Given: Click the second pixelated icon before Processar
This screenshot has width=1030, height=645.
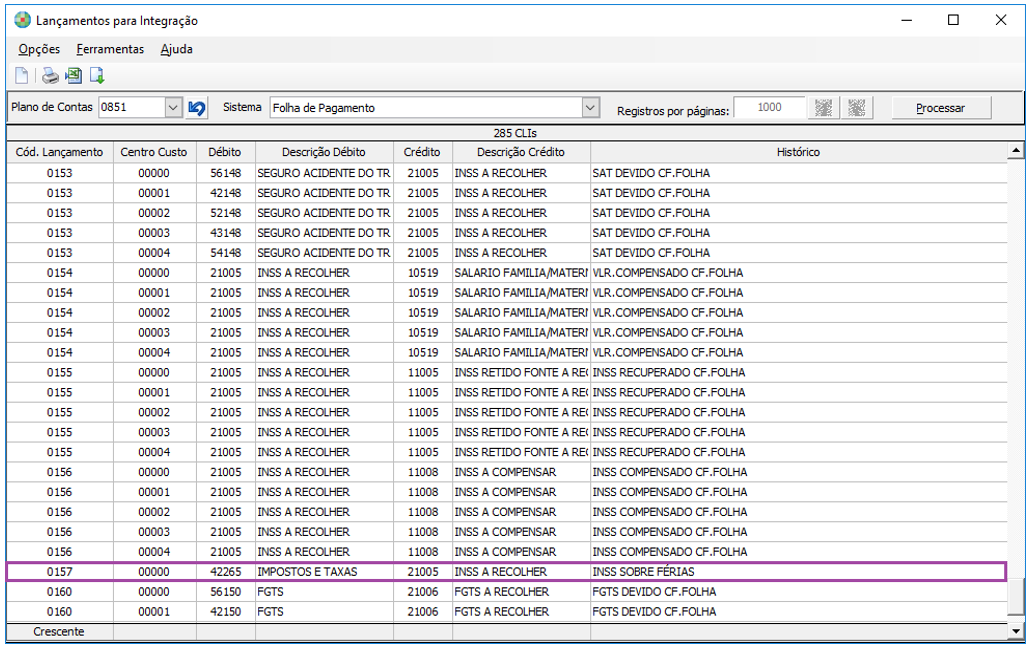Looking at the screenshot, I should (x=857, y=108).
